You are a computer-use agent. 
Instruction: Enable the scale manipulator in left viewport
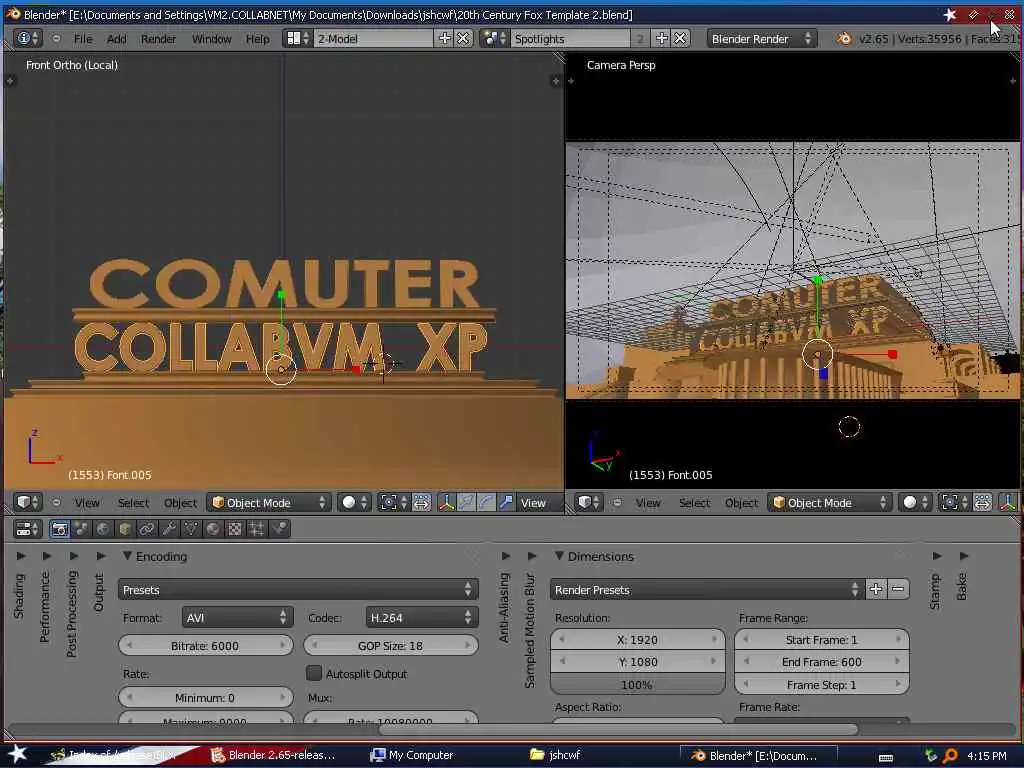506,502
